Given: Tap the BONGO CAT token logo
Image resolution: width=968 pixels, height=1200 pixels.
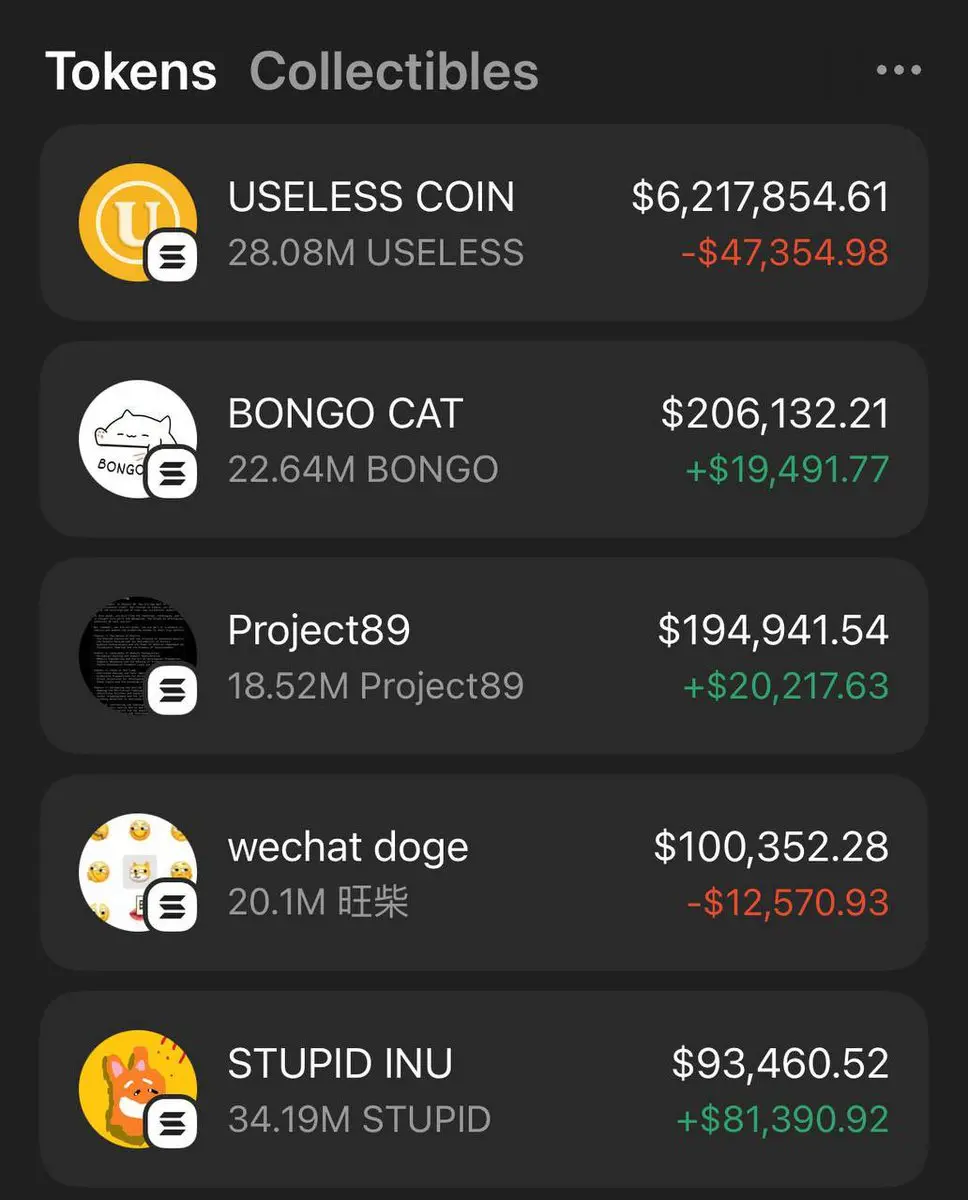Looking at the screenshot, I should click(x=138, y=439).
